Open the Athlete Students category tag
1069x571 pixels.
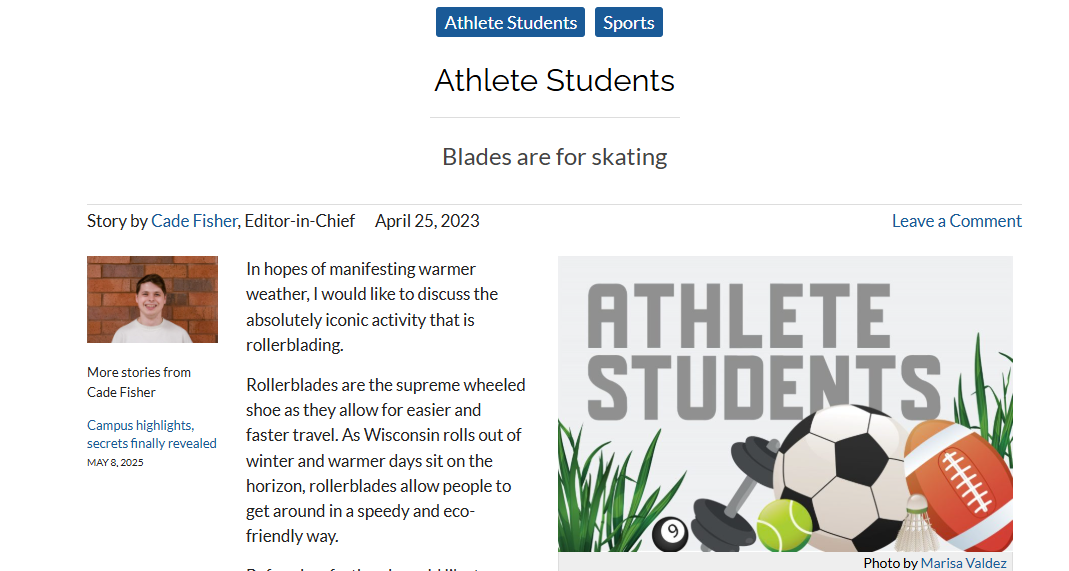[x=510, y=22]
